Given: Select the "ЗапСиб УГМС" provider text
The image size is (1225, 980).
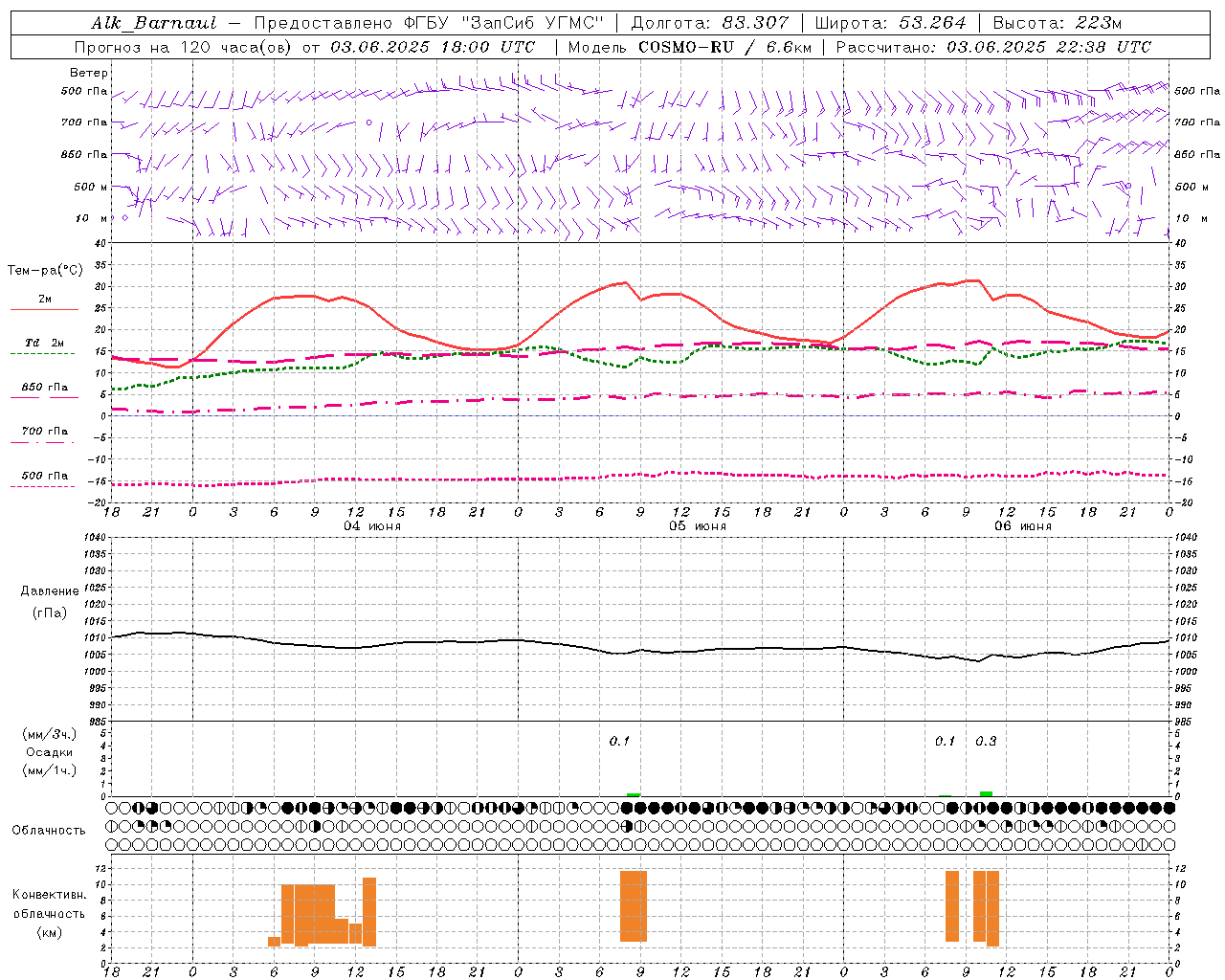Looking at the screenshot, I should tap(532, 23).
